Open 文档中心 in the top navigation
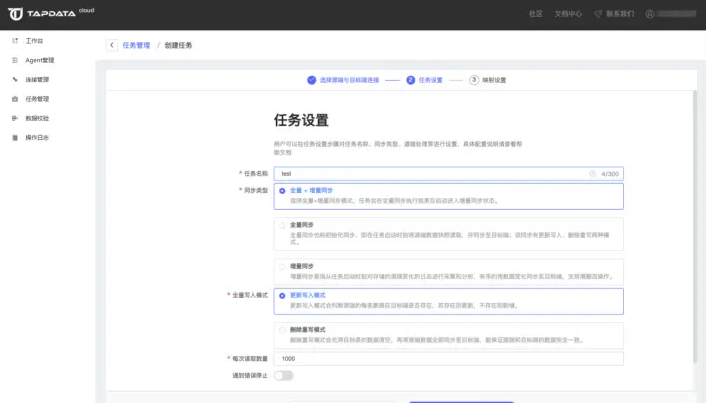Screen dimensions: 706x403 click(x=568, y=14)
